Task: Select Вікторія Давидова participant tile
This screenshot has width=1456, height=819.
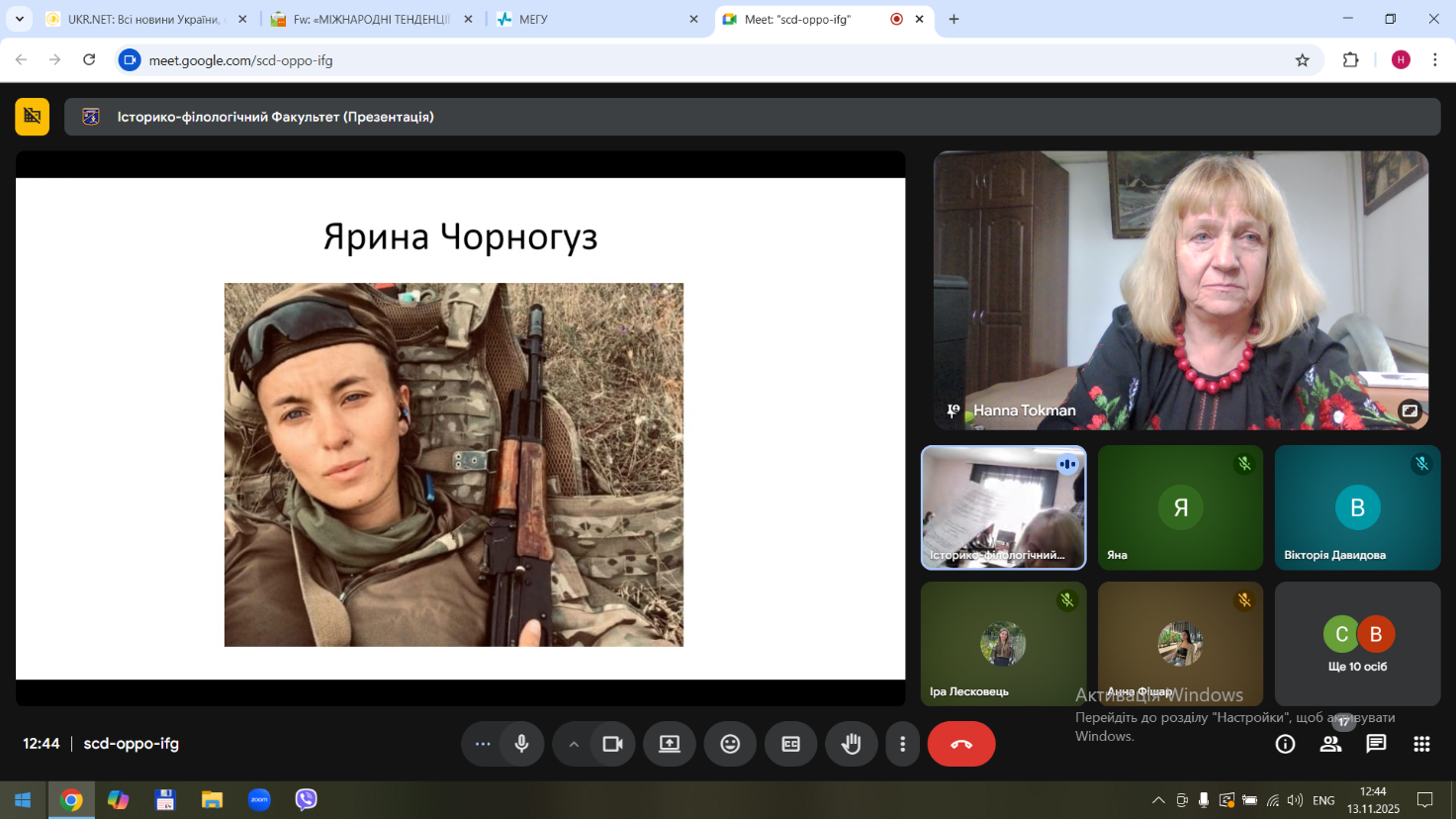Action: [x=1357, y=507]
